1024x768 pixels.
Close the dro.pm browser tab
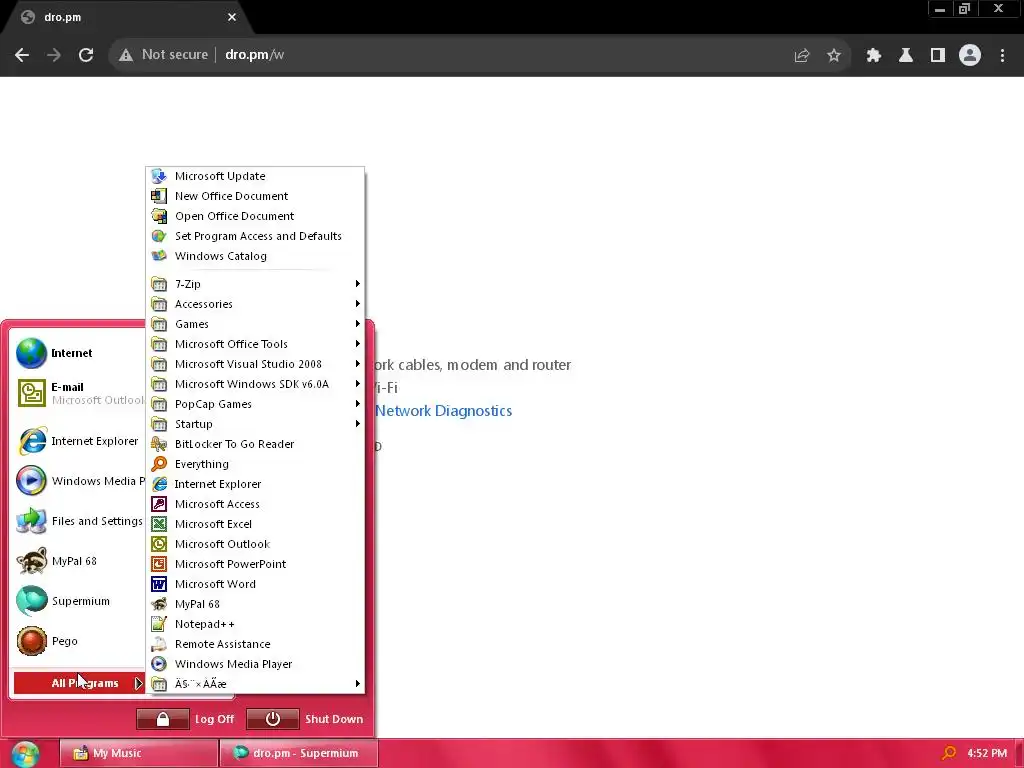pos(232,17)
